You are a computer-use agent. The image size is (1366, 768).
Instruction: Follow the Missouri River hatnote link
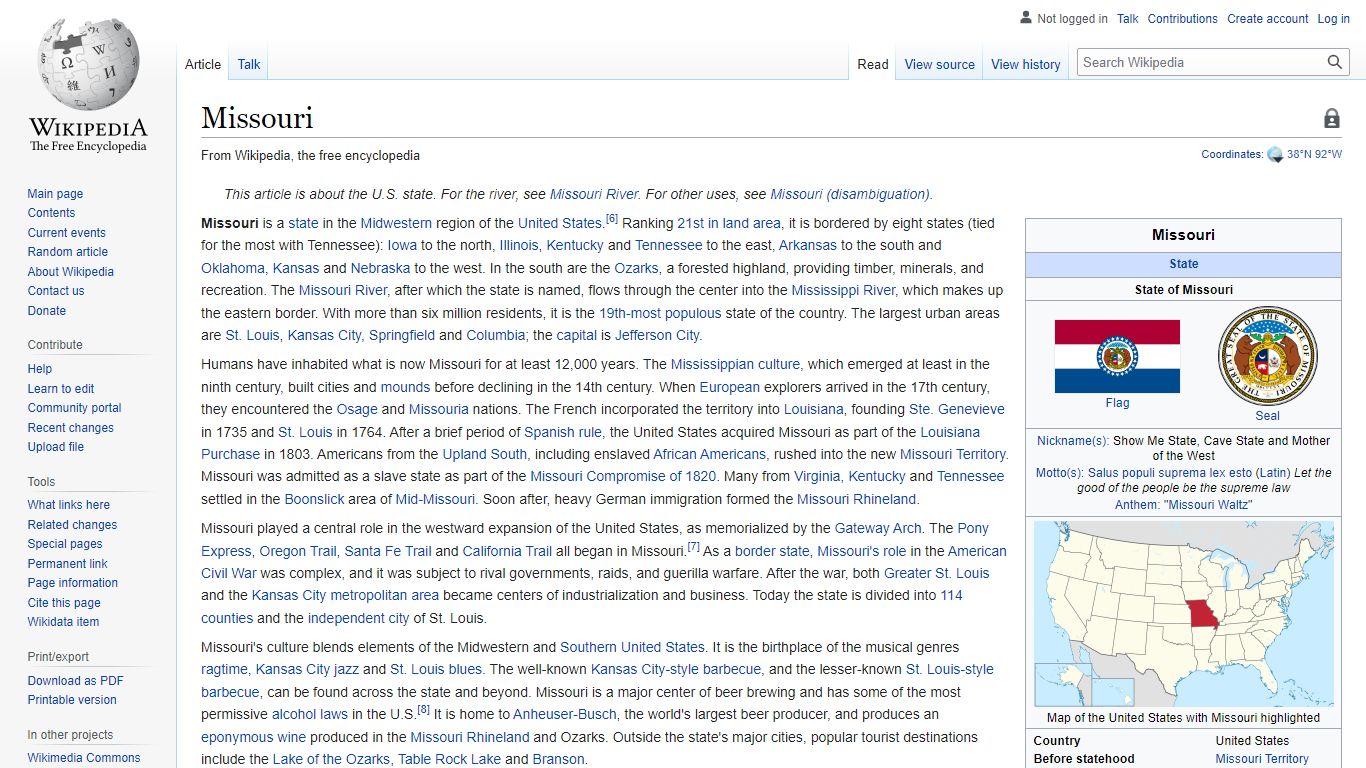(594, 194)
